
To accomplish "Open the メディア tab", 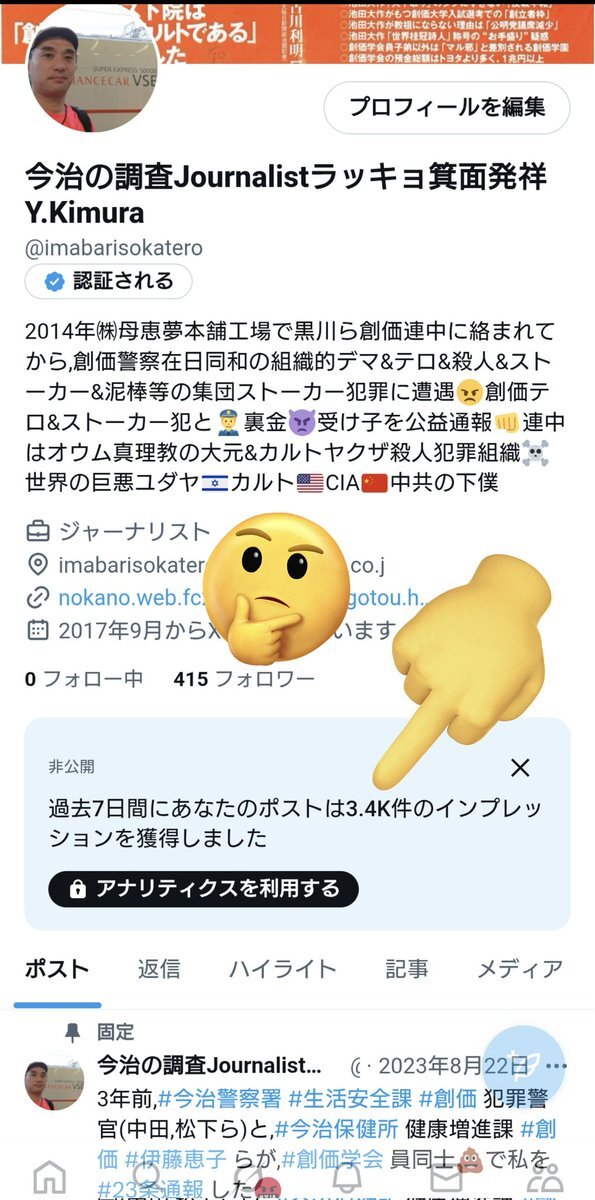I will (x=520, y=968).
